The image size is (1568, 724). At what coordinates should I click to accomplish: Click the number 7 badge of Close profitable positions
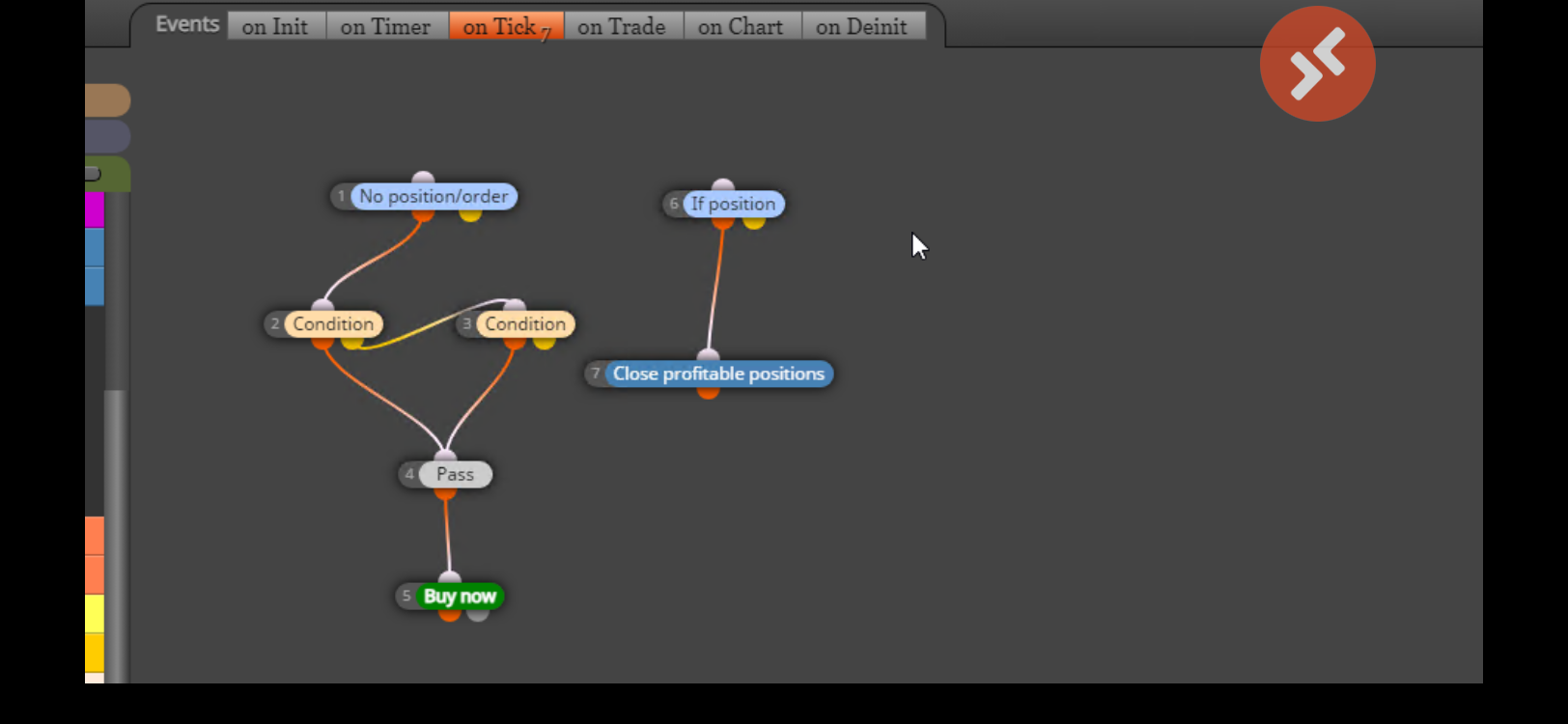pos(595,374)
